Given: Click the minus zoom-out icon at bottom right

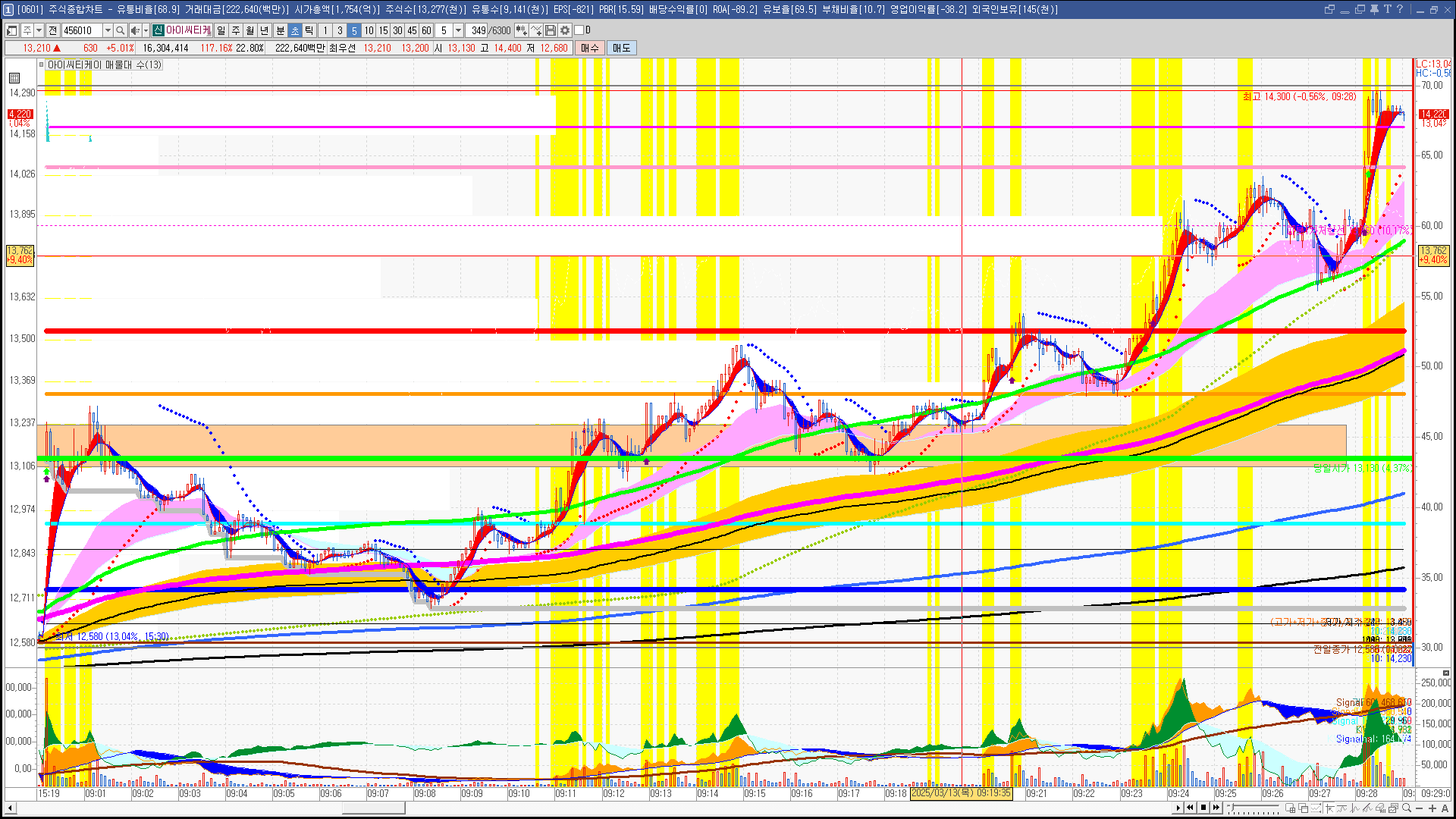Looking at the screenshot, I should point(1420,808).
